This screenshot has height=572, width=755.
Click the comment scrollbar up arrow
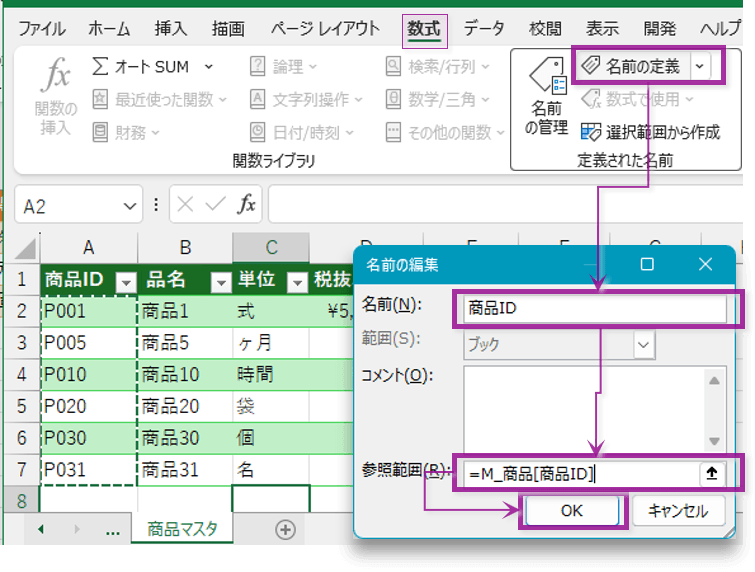pyautogui.click(x=715, y=380)
